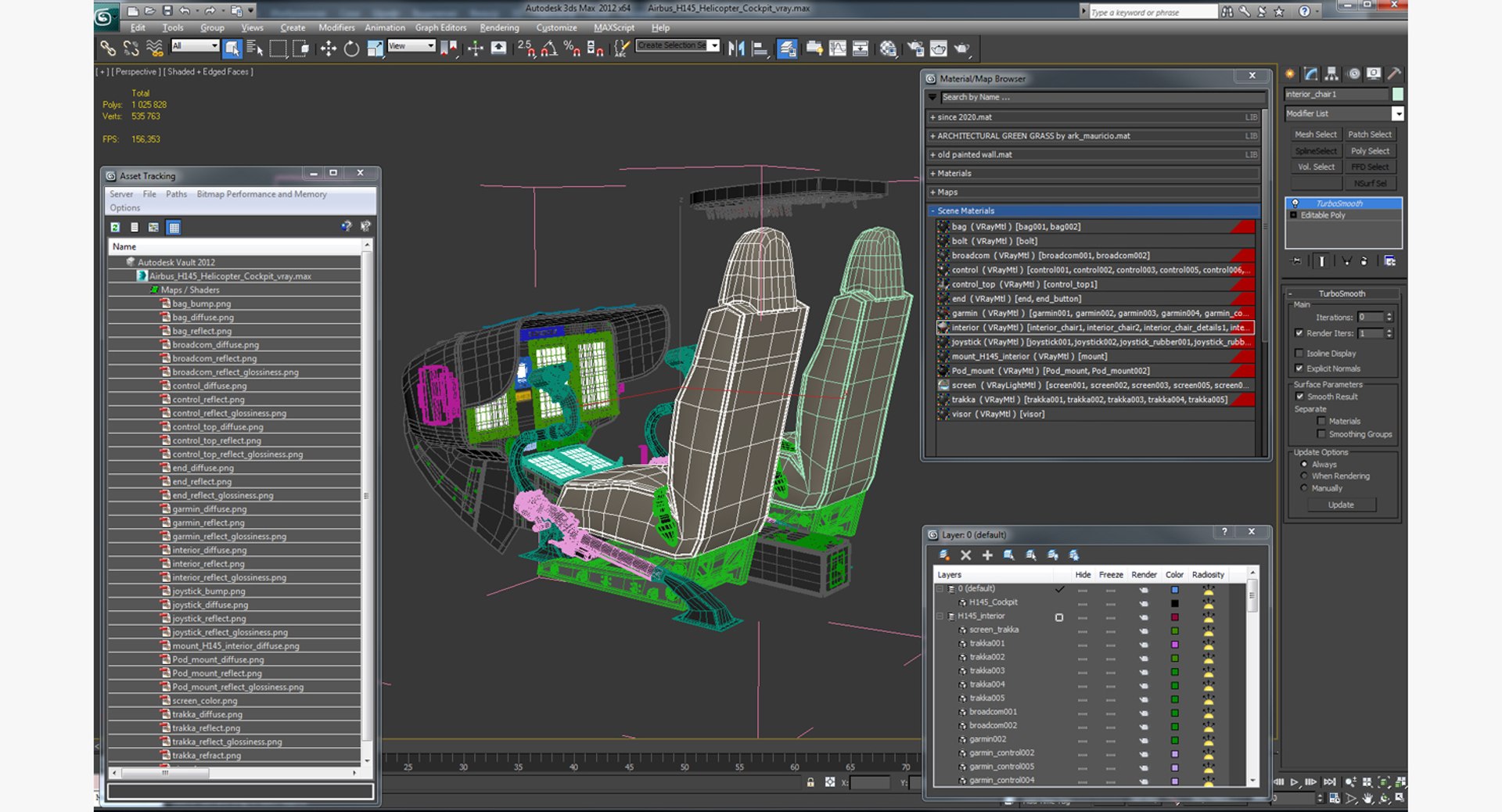Viewport: 1502px width, 812px height.
Task: Click the Select and Link tool
Action: pos(108,49)
